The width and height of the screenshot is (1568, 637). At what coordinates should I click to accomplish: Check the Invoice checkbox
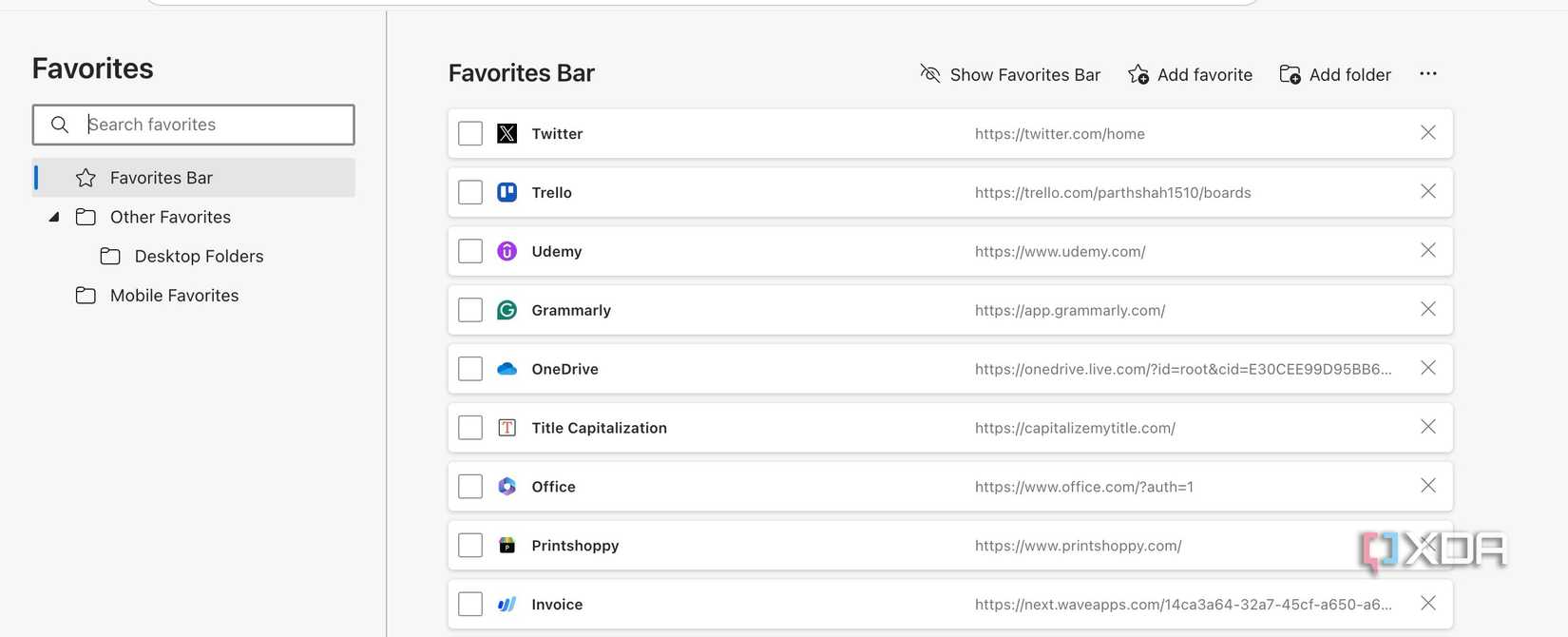pyautogui.click(x=470, y=605)
